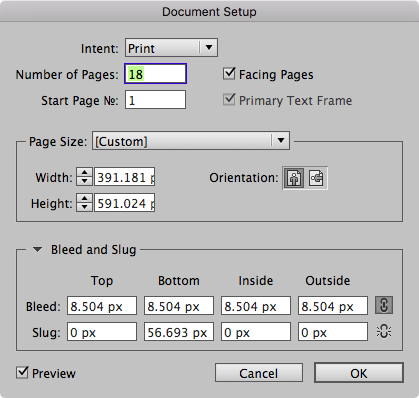419x398 pixels.
Task: Click the Facing Pages label
Action: (276, 75)
